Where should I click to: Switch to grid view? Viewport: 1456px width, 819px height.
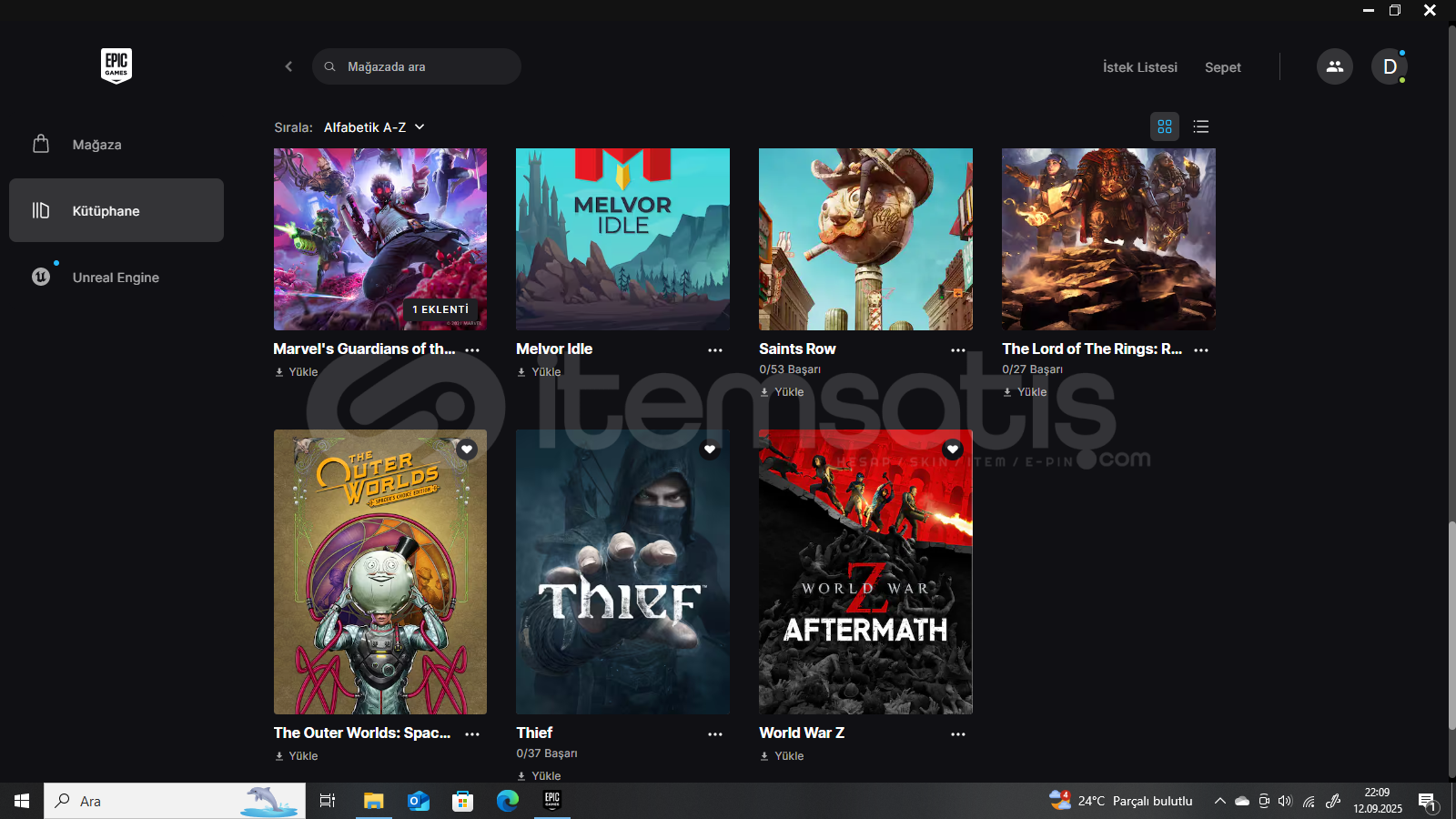coord(1165,126)
